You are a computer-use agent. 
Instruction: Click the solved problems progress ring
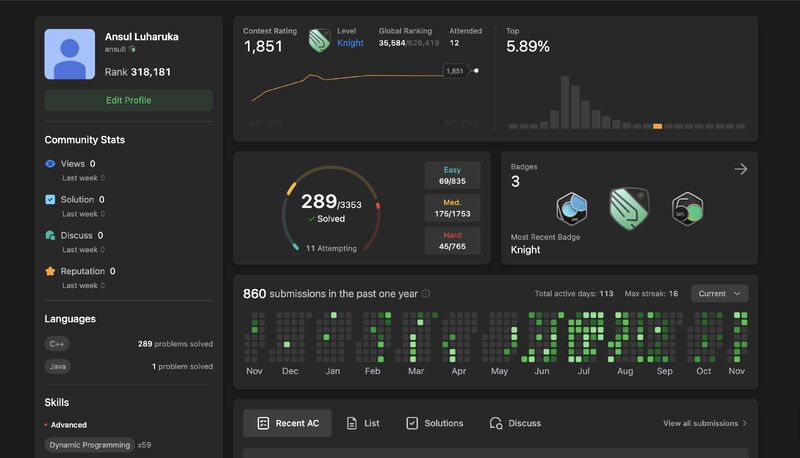(x=331, y=208)
